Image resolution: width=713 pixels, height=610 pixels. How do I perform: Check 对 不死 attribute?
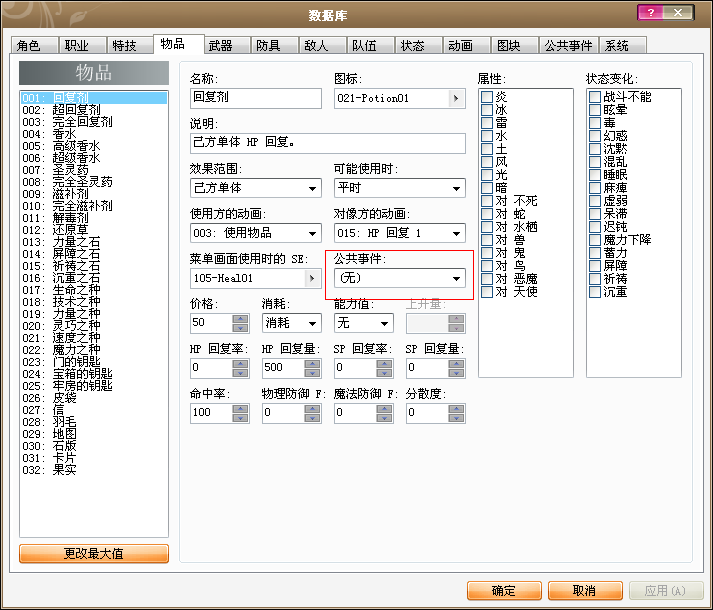(487, 201)
